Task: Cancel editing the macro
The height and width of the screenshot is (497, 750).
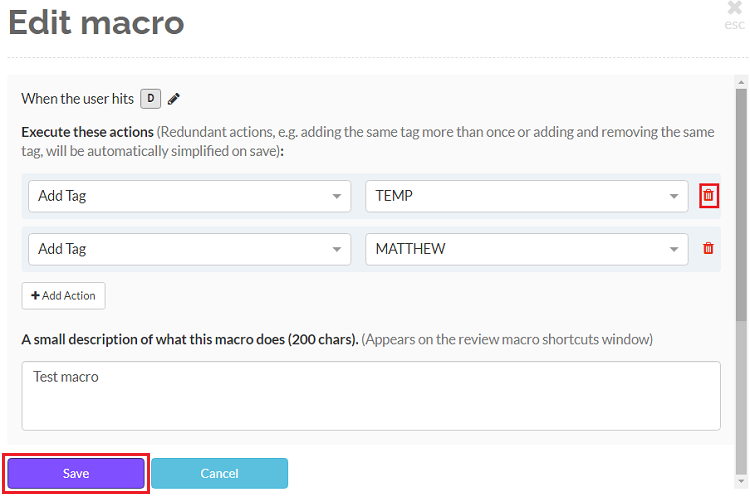Action: [x=219, y=474]
